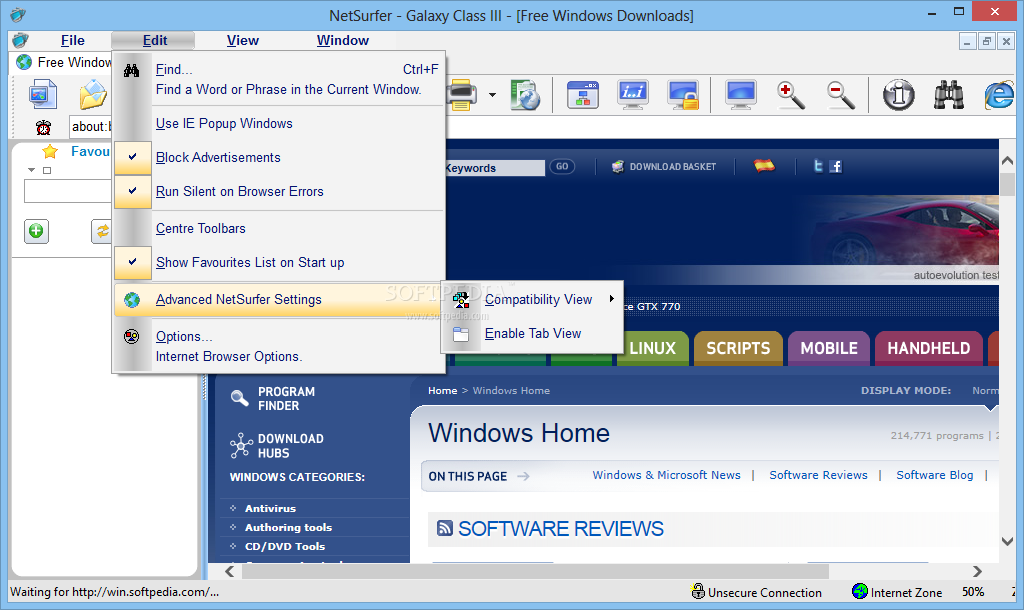
Task: Toggle Use IE Popup Windows
Action: click(280, 123)
